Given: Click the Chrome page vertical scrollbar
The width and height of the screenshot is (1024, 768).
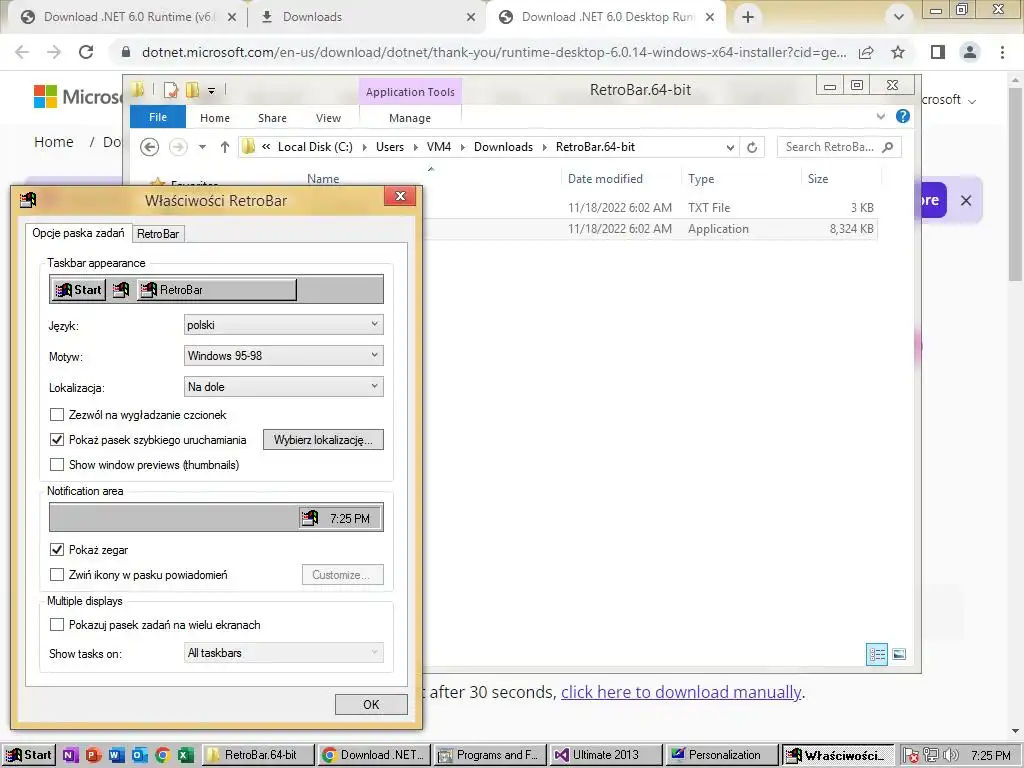Looking at the screenshot, I should [x=1016, y=183].
